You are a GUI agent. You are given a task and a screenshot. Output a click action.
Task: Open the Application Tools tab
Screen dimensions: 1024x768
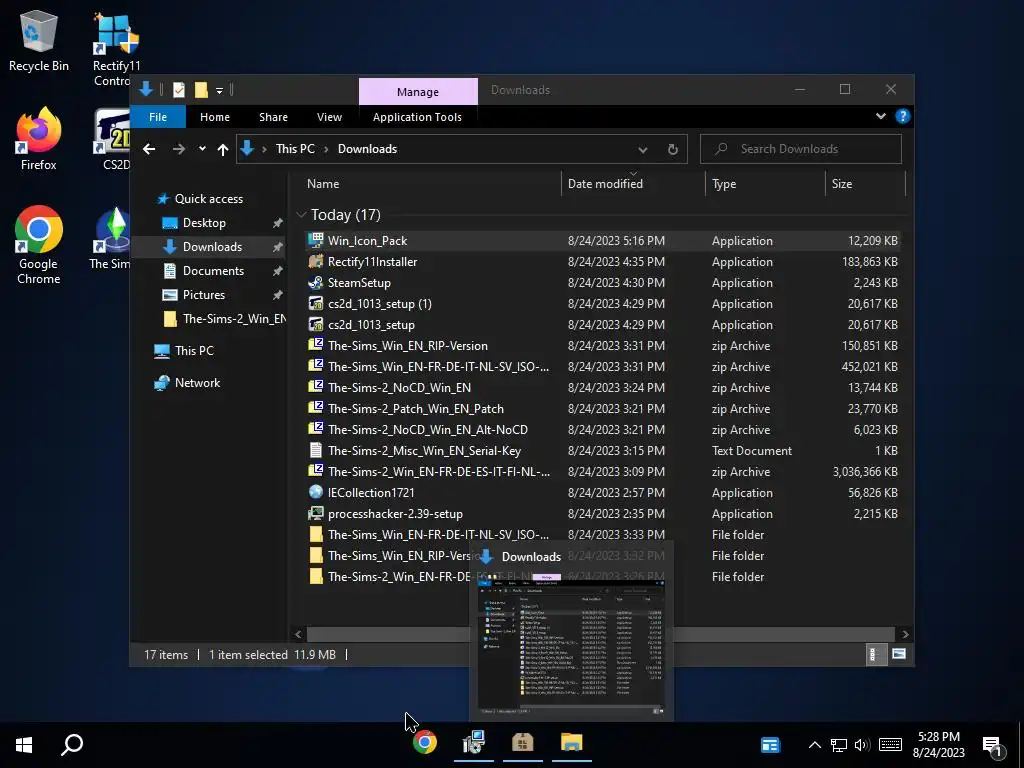click(x=417, y=117)
